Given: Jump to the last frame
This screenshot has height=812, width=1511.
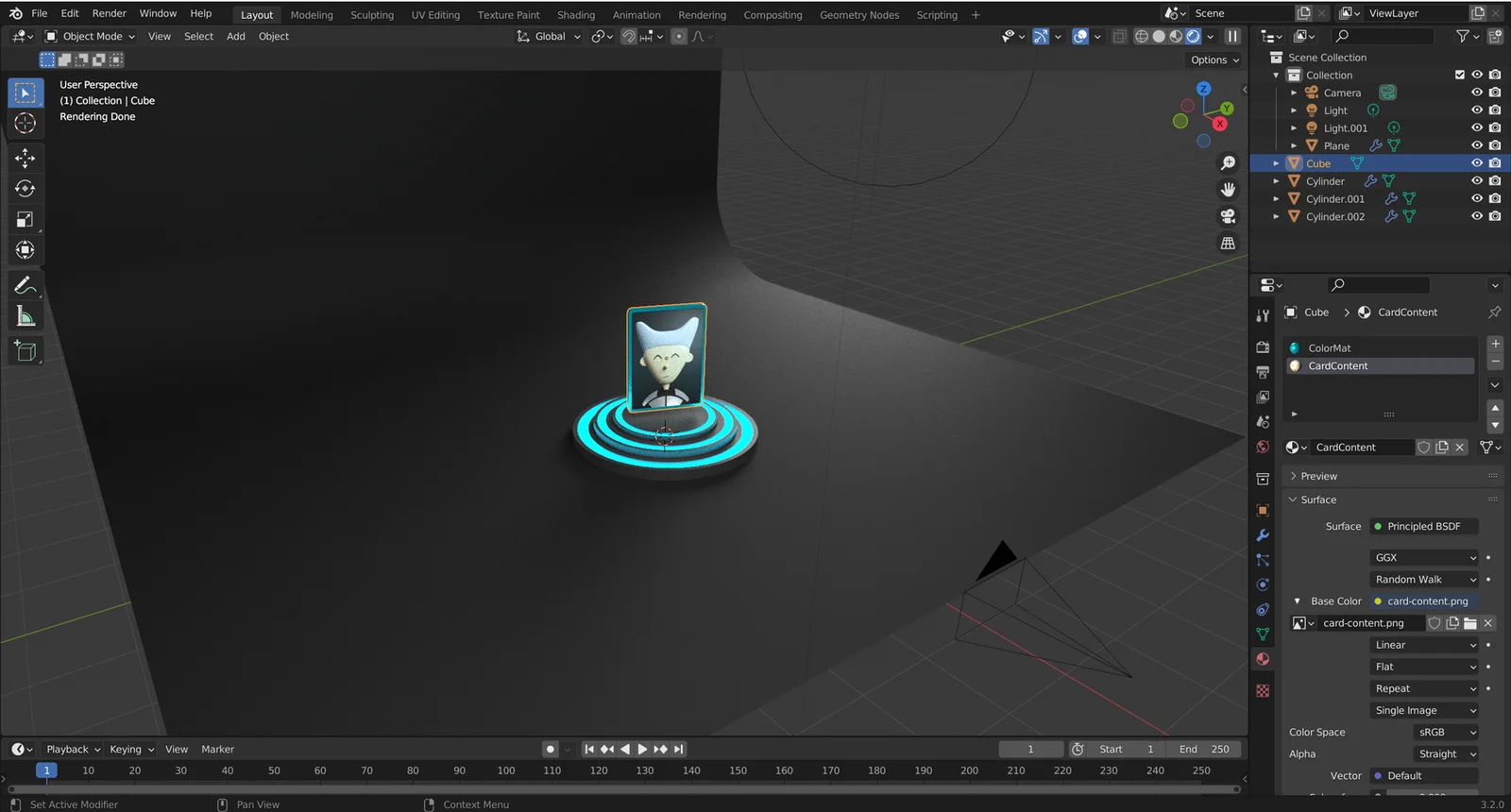Looking at the screenshot, I should click(x=678, y=750).
